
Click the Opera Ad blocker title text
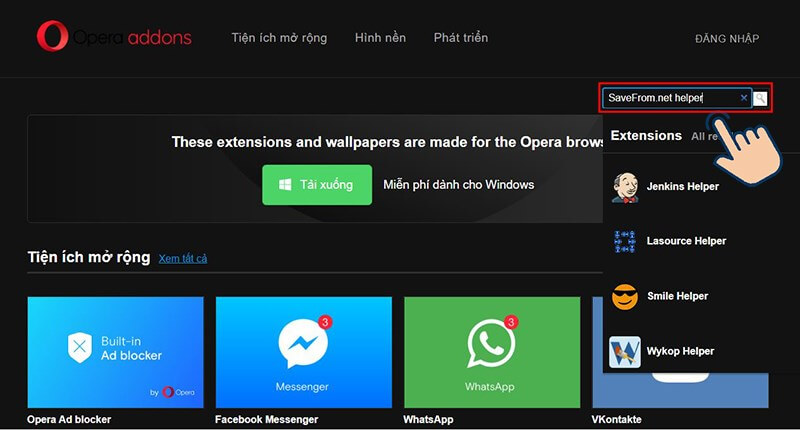pos(69,419)
